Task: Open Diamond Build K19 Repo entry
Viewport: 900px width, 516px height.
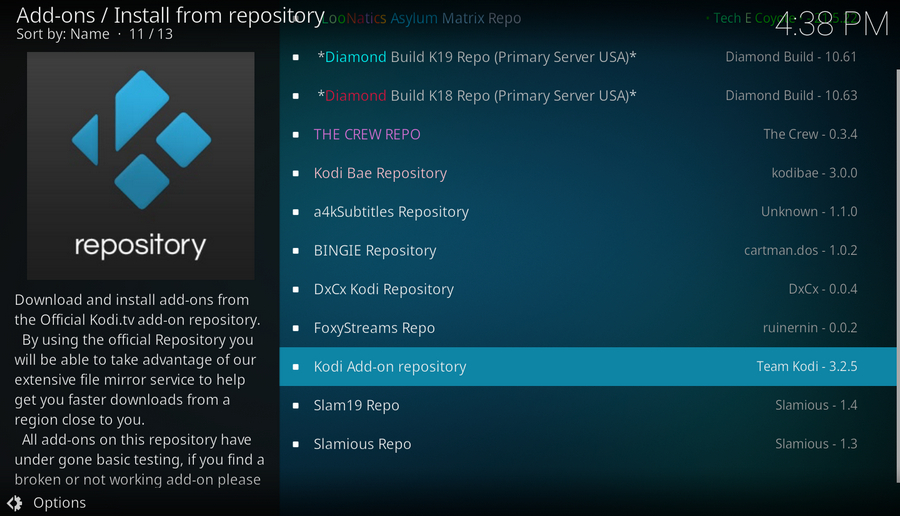Action: [588, 57]
